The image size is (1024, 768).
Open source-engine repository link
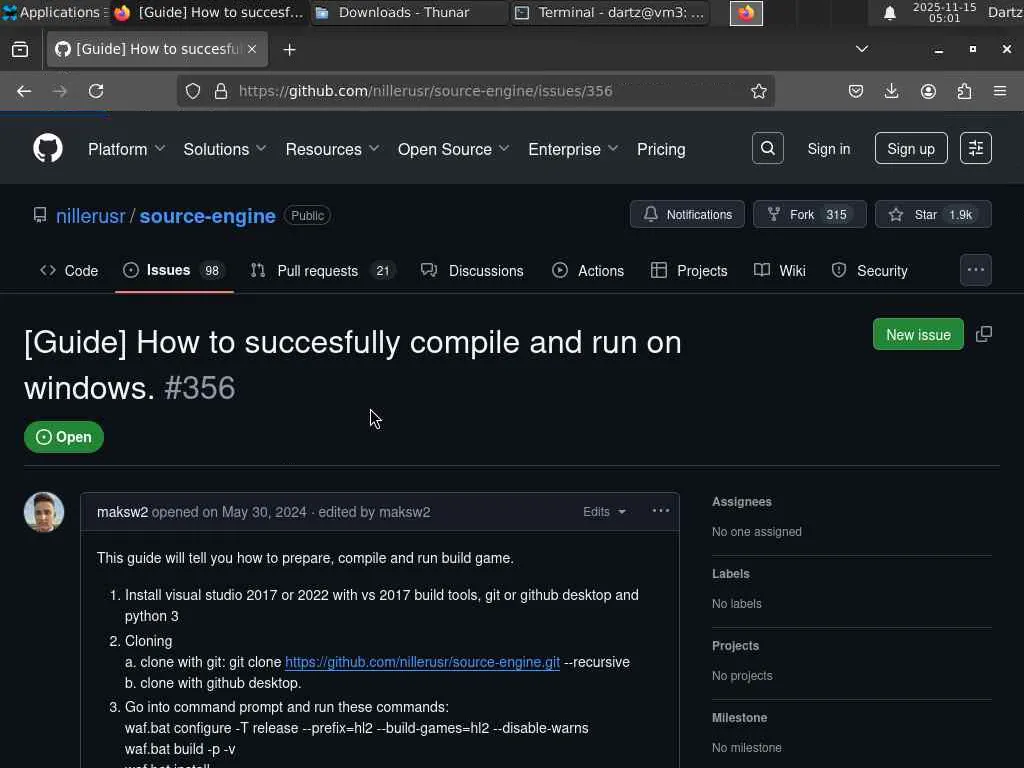(x=208, y=216)
